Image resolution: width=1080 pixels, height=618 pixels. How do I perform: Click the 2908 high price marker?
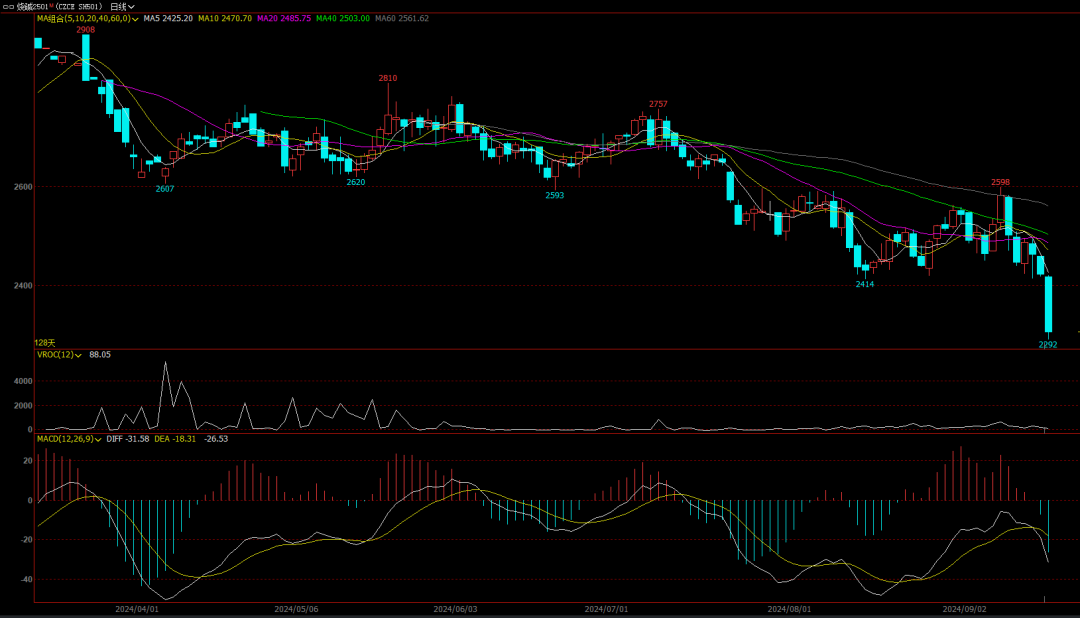pos(86,30)
